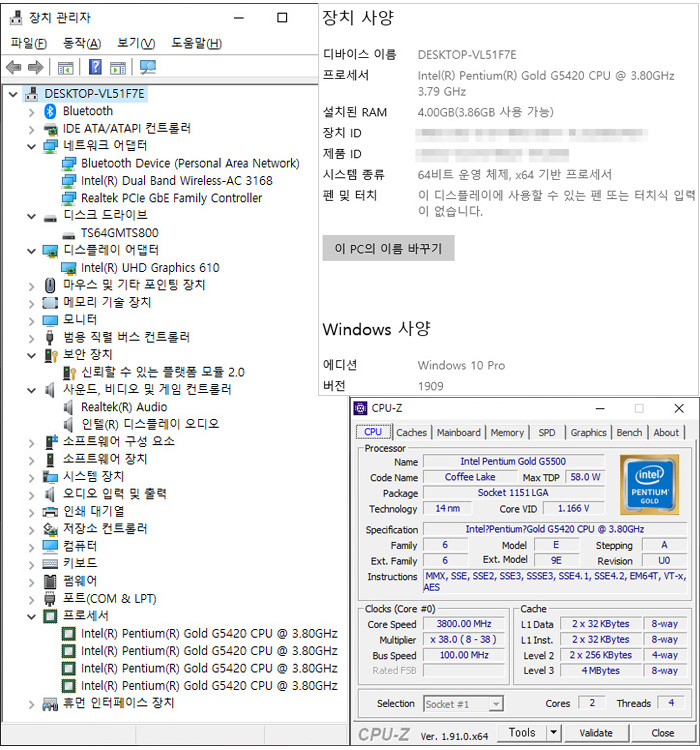
Task: Open the About tab in CPU-Z
Action: pyautogui.click(x=666, y=432)
